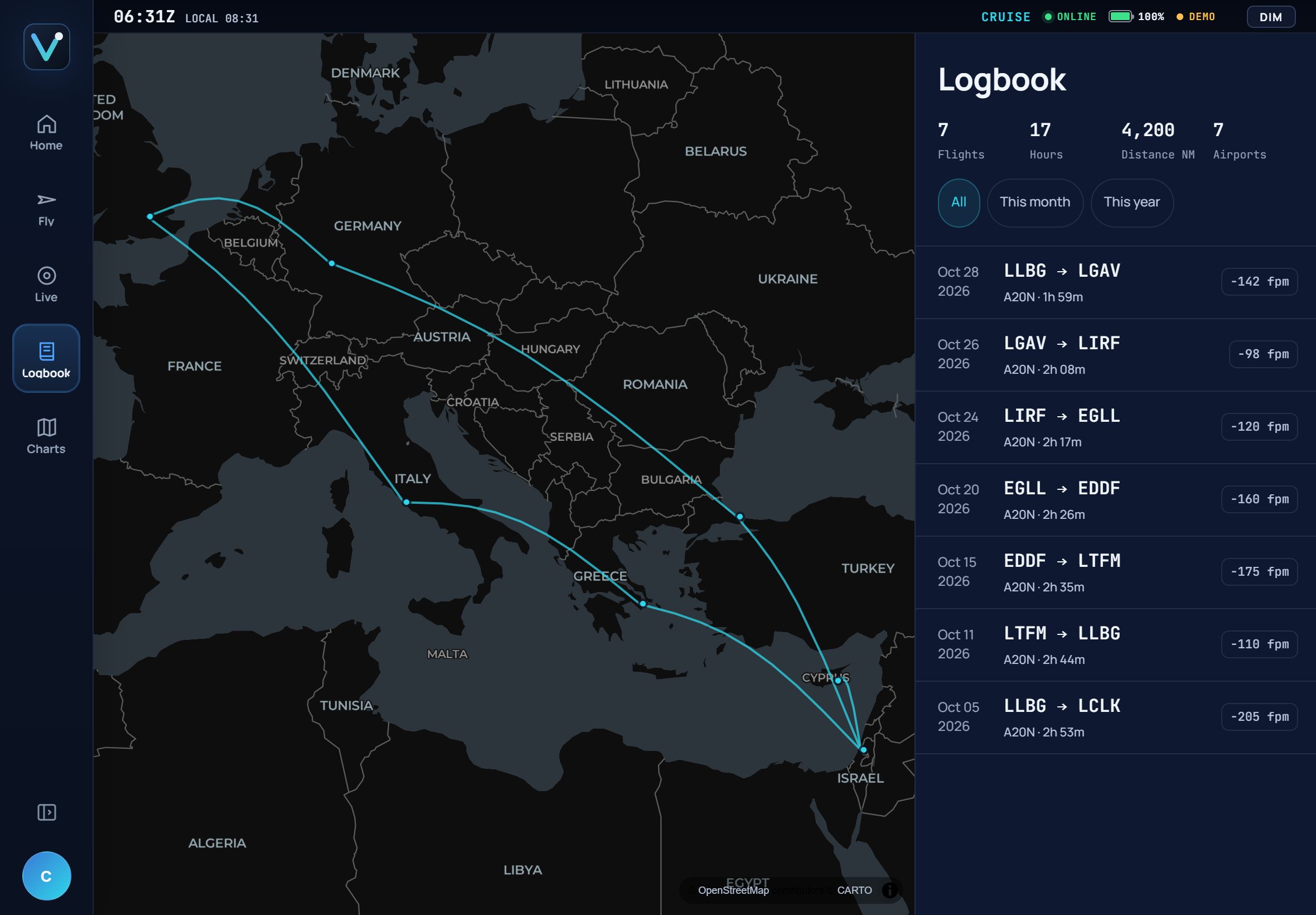The height and width of the screenshot is (915, 1316).
Task: Click the -205 fpm landing rate badge
Action: click(x=1259, y=716)
